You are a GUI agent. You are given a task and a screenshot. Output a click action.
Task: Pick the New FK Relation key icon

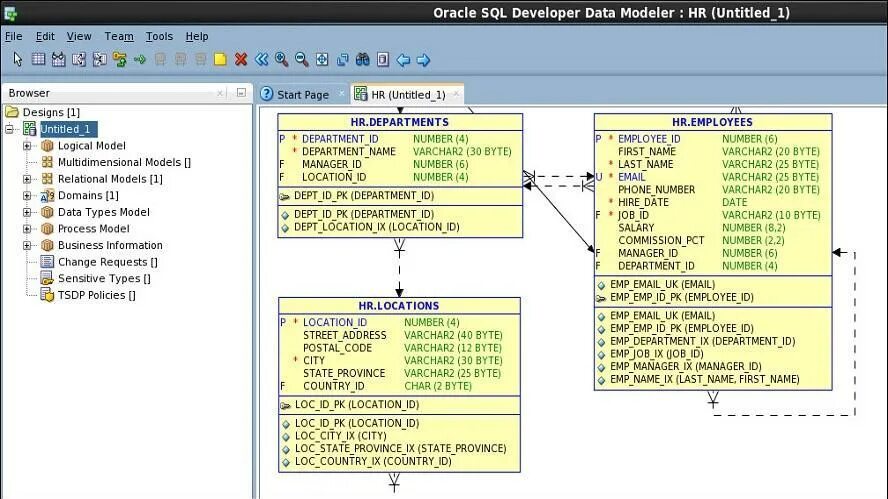(x=119, y=59)
